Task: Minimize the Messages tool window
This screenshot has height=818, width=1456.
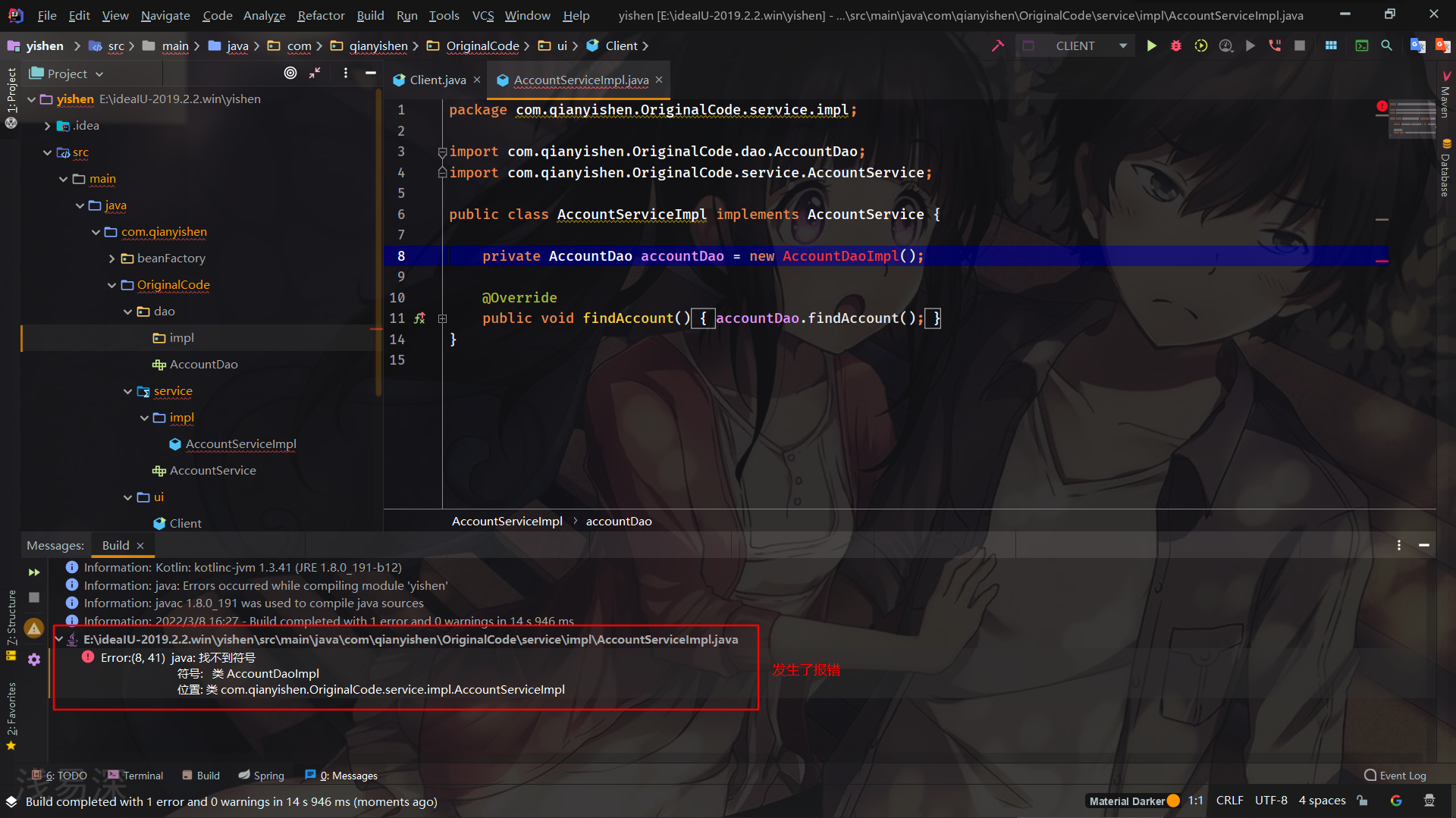Action: pyautogui.click(x=1424, y=545)
